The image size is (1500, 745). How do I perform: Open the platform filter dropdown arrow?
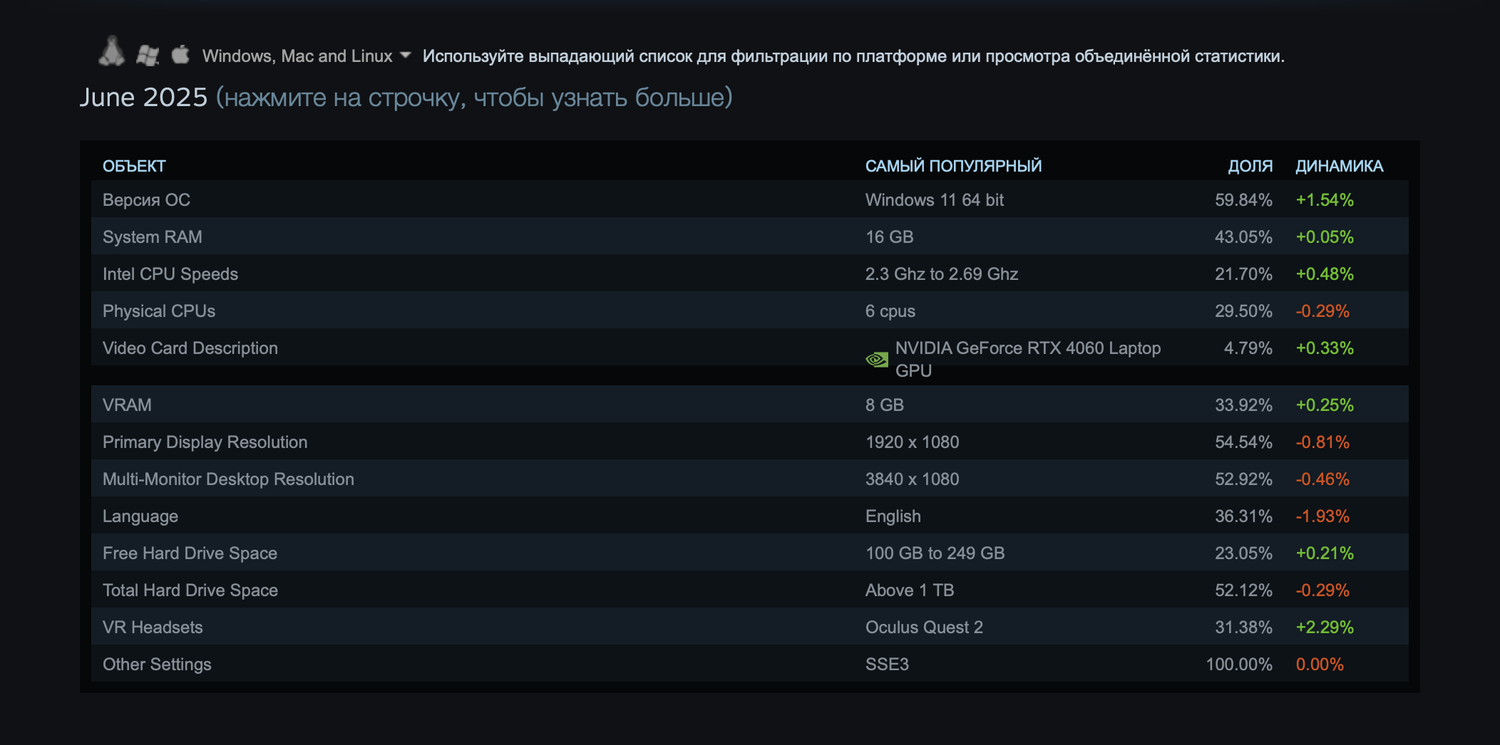(405, 55)
